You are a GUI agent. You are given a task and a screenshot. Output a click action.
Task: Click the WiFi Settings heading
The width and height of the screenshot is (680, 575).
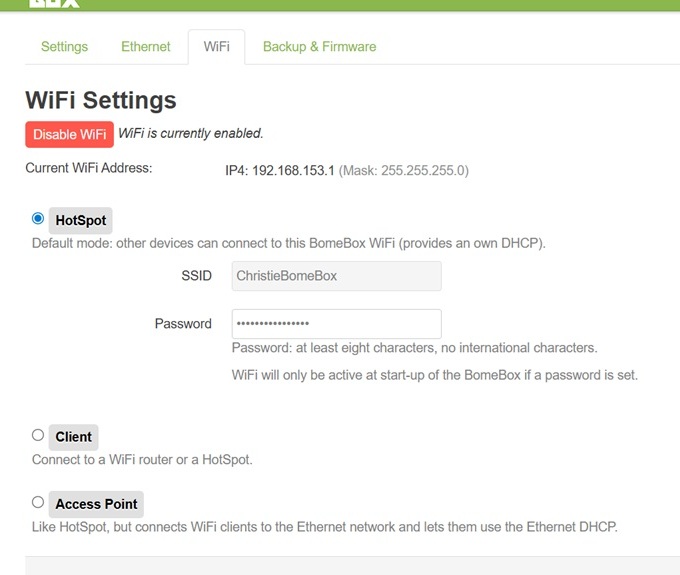(x=101, y=100)
